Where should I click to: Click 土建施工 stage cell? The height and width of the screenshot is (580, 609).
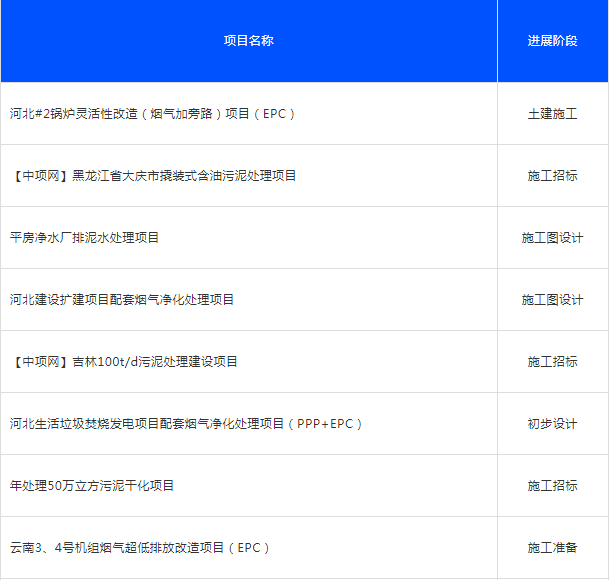click(x=552, y=114)
